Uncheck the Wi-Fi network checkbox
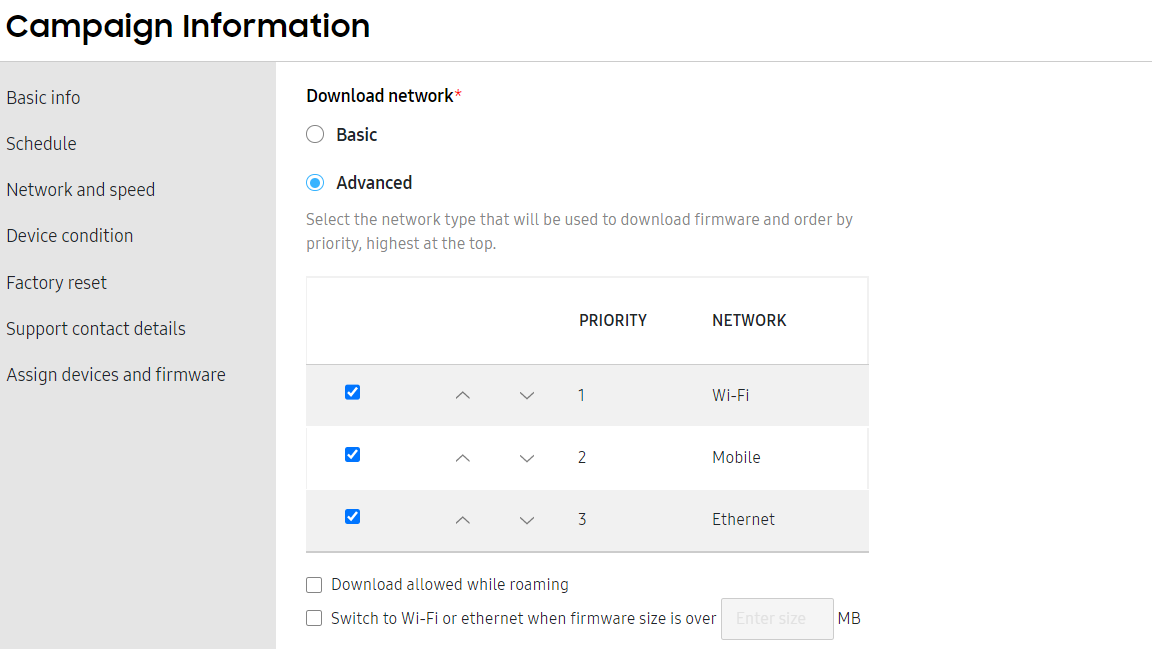This screenshot has width=1152, height=649. (353, 392)
